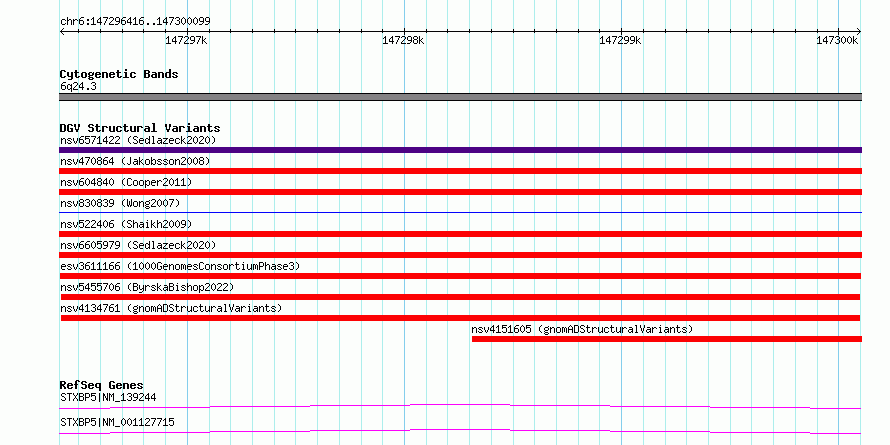Click the 147300k ruler tick label
This screenshot has height=445, width=890.
pyautogui.click(x=837, y=41)
